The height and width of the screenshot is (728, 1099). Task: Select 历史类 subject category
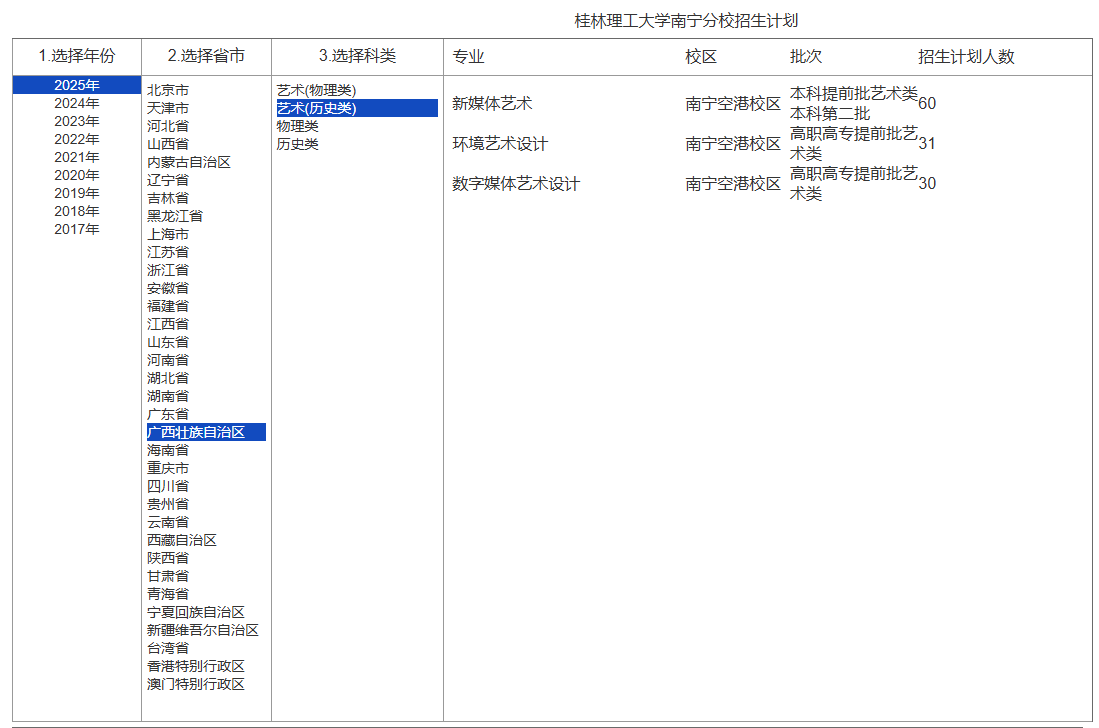(298, 144)
